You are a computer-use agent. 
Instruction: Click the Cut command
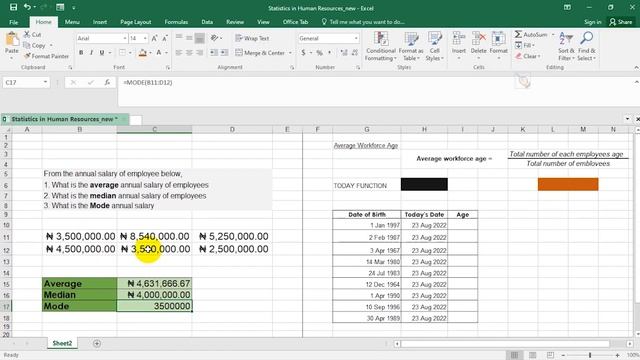[33, 35]
